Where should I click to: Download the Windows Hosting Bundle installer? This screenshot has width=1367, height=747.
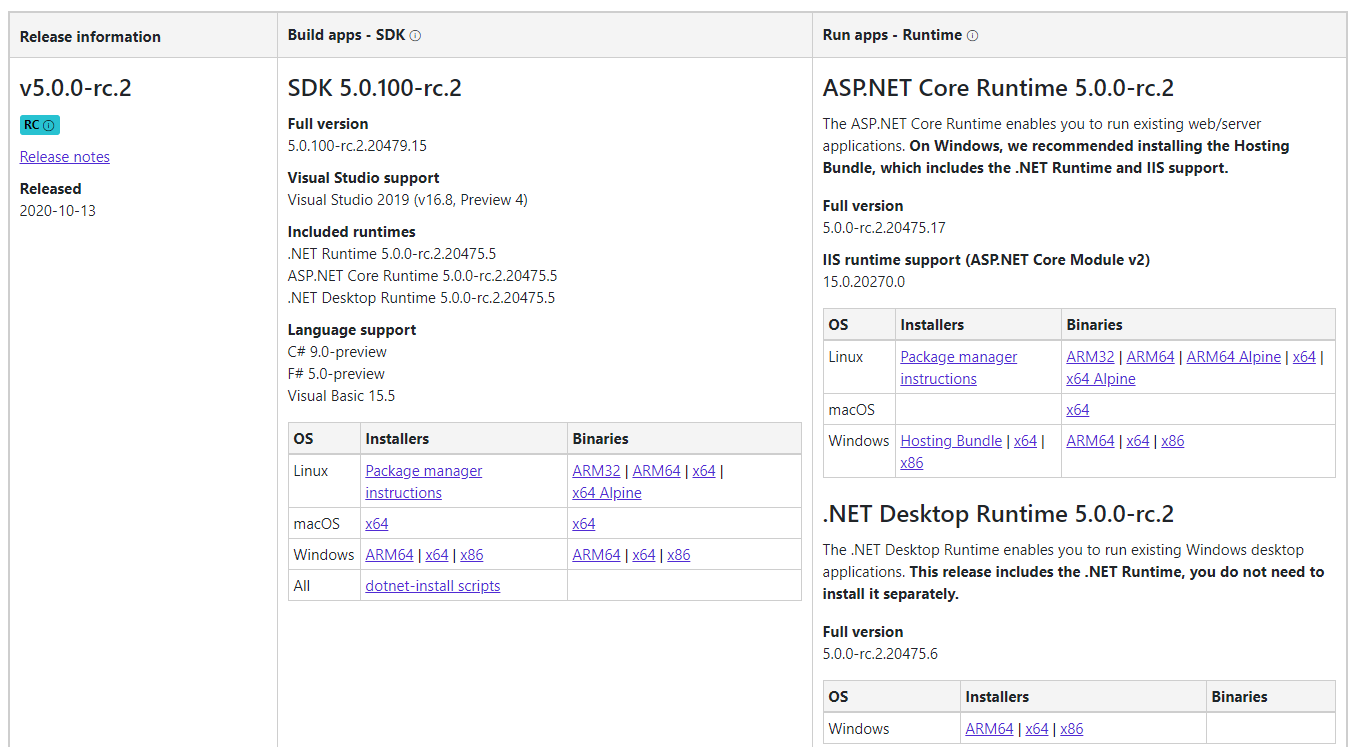click(x=951, y=440)
